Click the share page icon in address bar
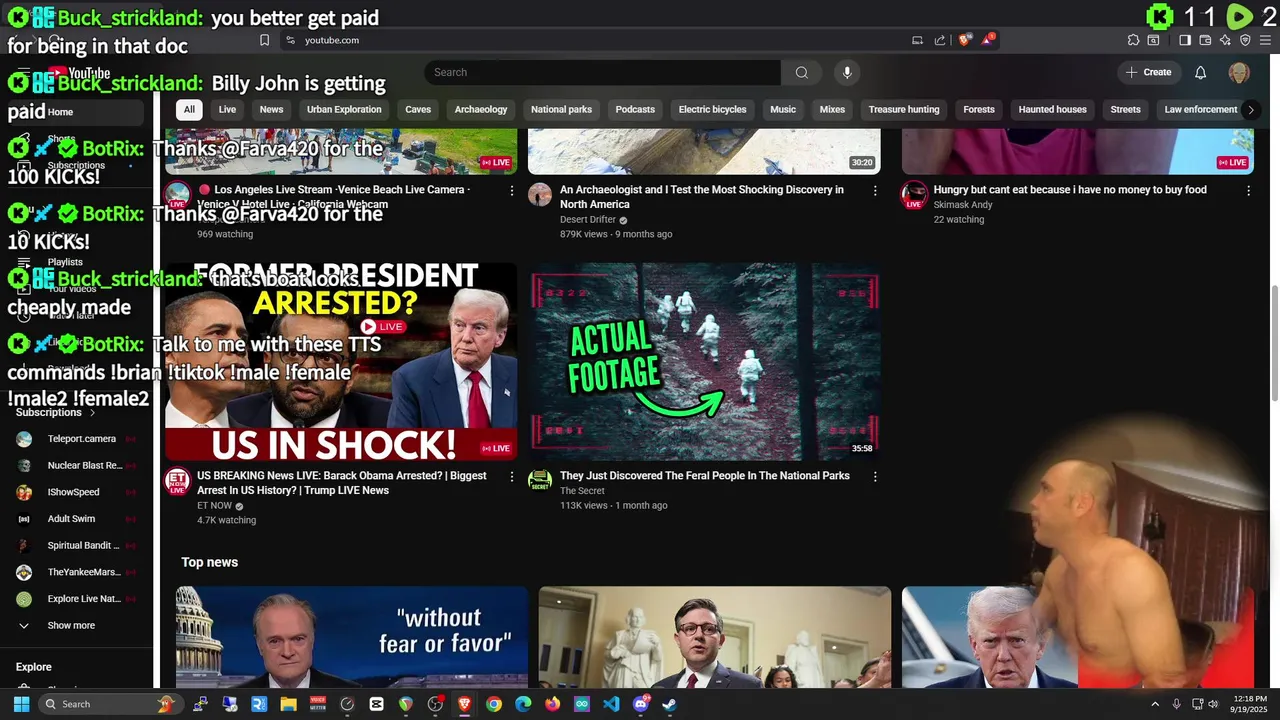The width and height of the screenshot is (1280, 720). coord(940,40)
